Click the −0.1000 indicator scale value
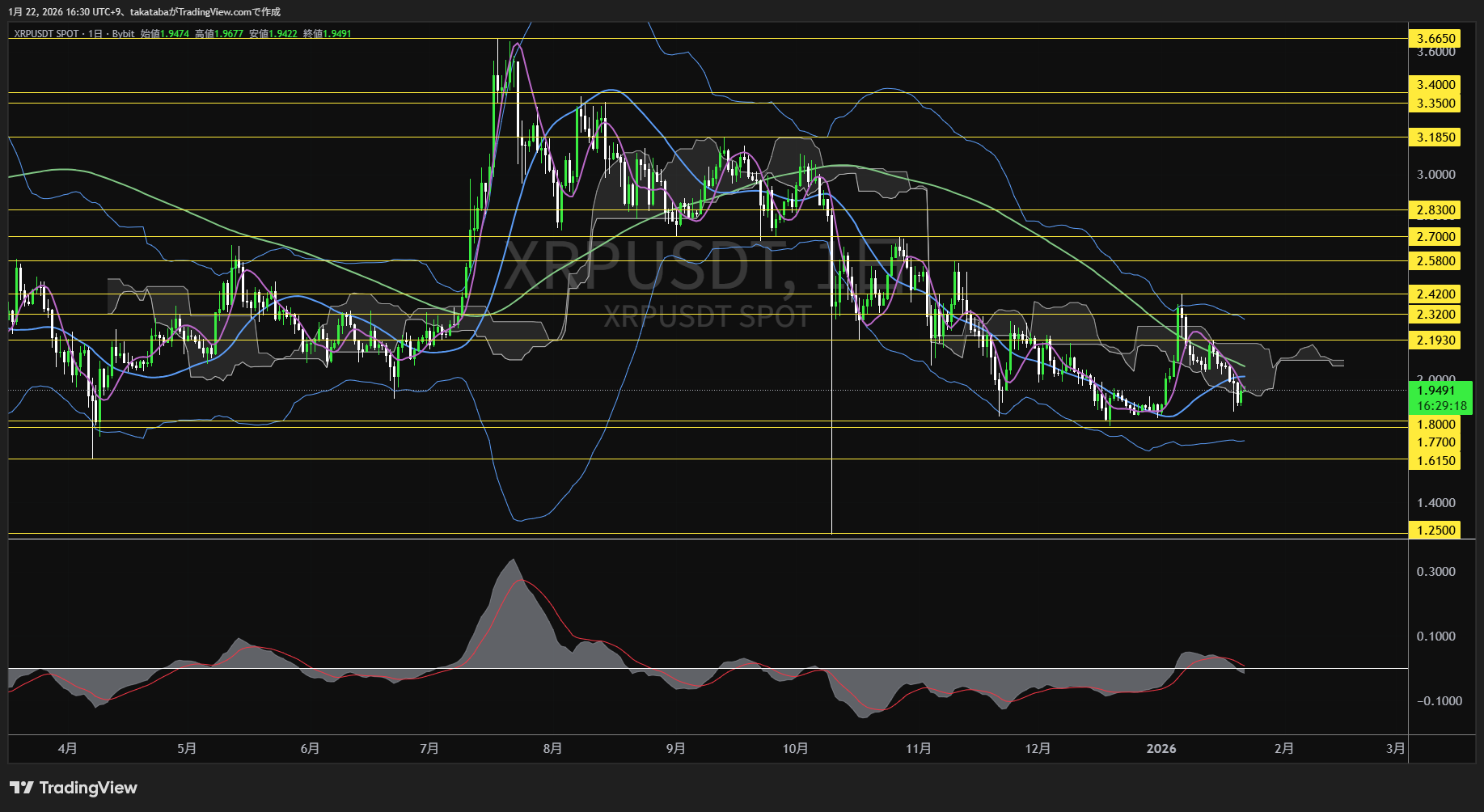The width and height of the screenshot is (1484, 812). (x=1440, y=700)
